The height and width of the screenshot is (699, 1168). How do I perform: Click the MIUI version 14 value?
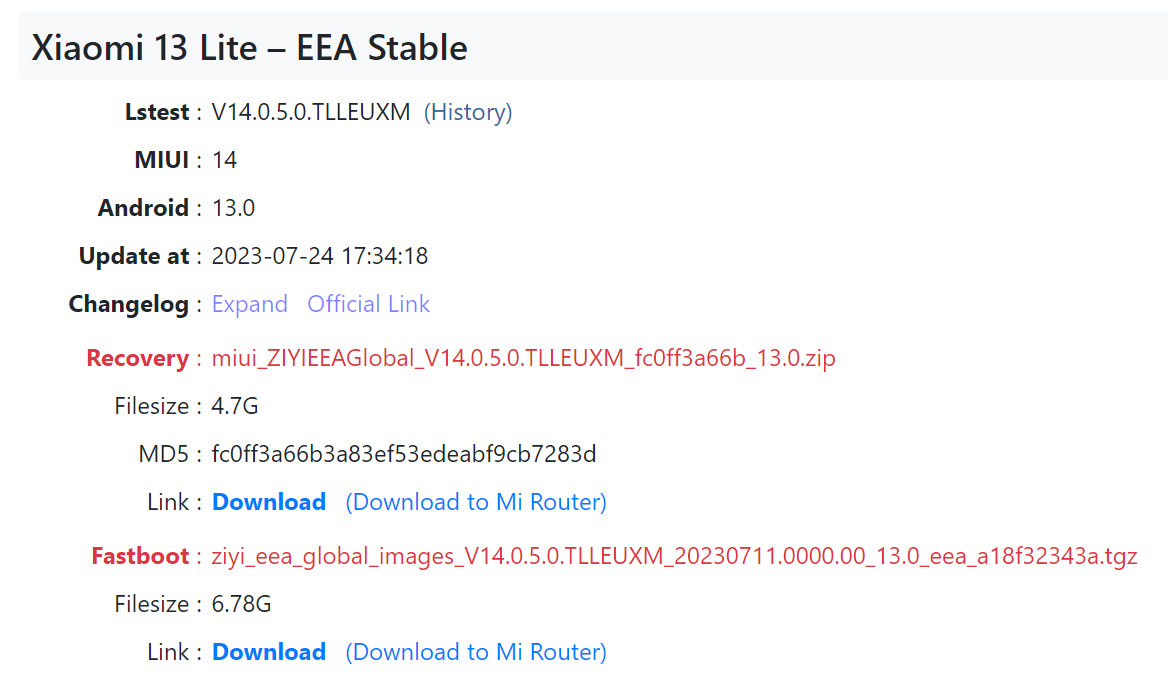(x=224, y=160)
